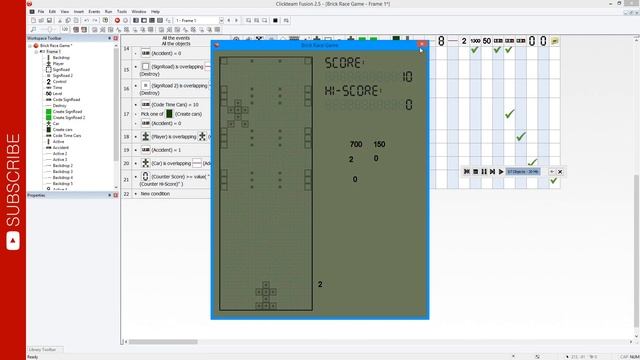Go to next frame arrow
The height and width of the screenshot is (360, 640).
[236, 20]
